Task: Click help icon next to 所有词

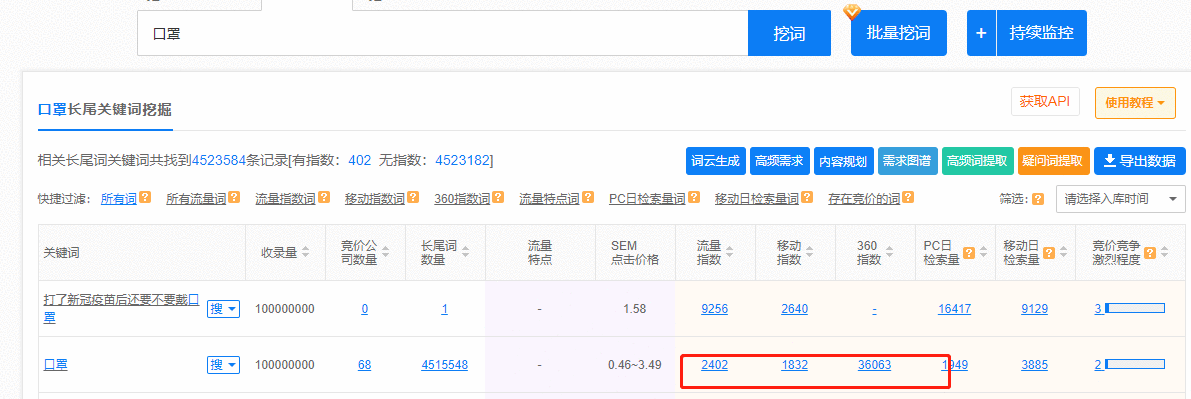Action: click(145, 198)
